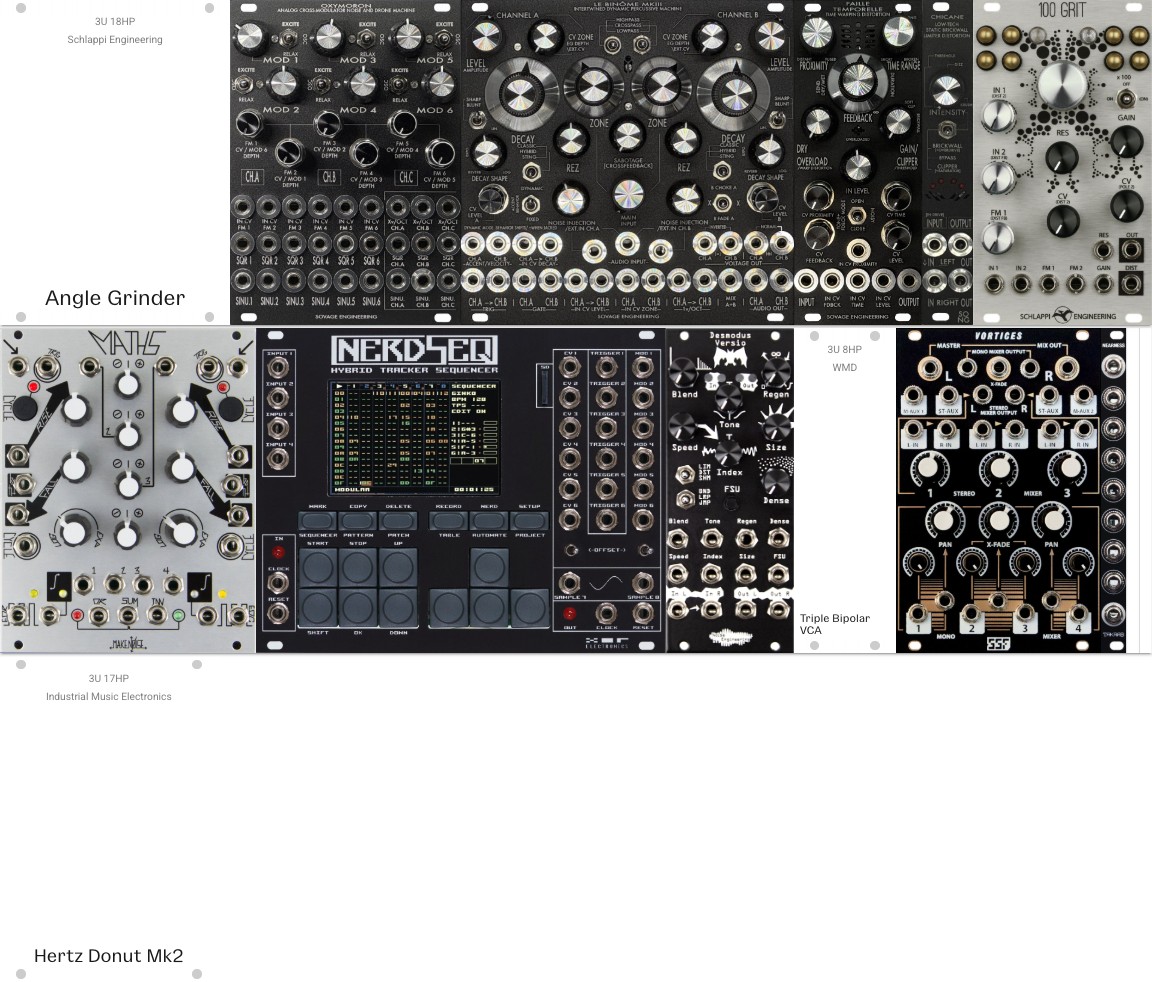Click 100 Grit OUT jack
Screen dimensions: 1152x982
coord(1131,250)
